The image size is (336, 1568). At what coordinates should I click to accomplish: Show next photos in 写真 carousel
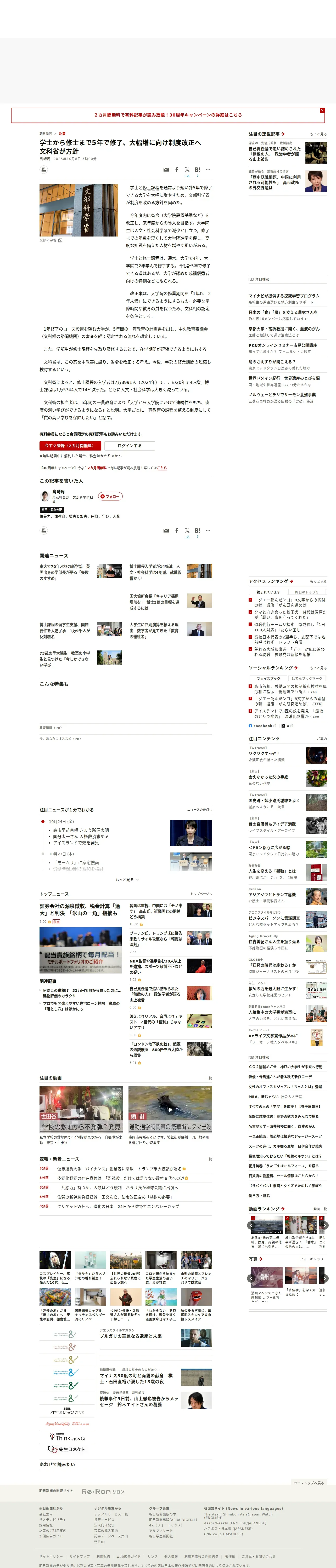pyautogui.click(x=324, y=1278)
